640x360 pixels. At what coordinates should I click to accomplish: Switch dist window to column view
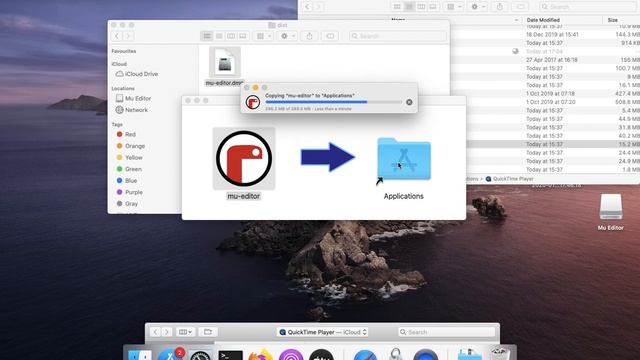pos(231,36)
